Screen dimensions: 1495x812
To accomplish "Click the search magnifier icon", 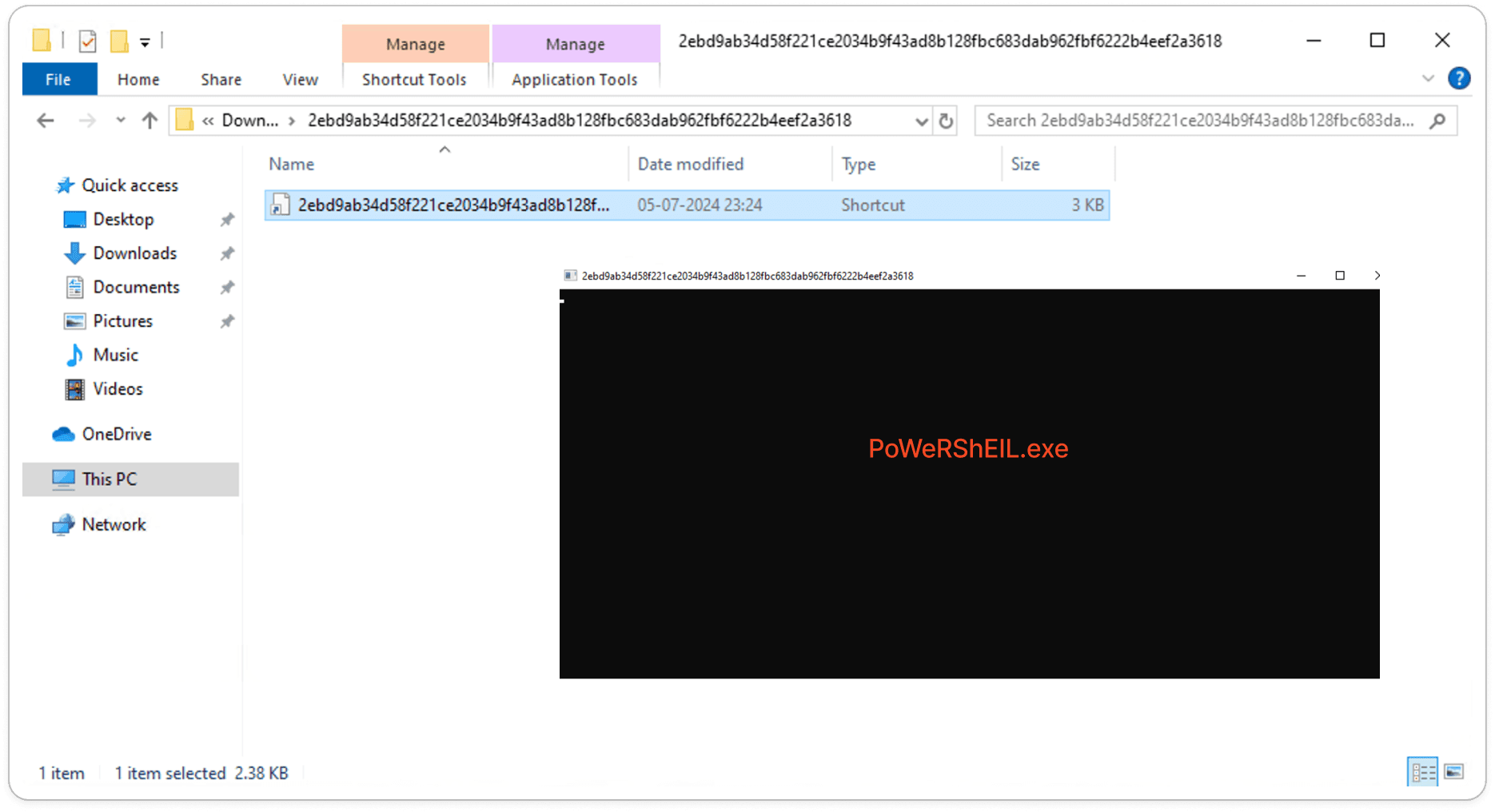I will click(x=1437, y=121).
